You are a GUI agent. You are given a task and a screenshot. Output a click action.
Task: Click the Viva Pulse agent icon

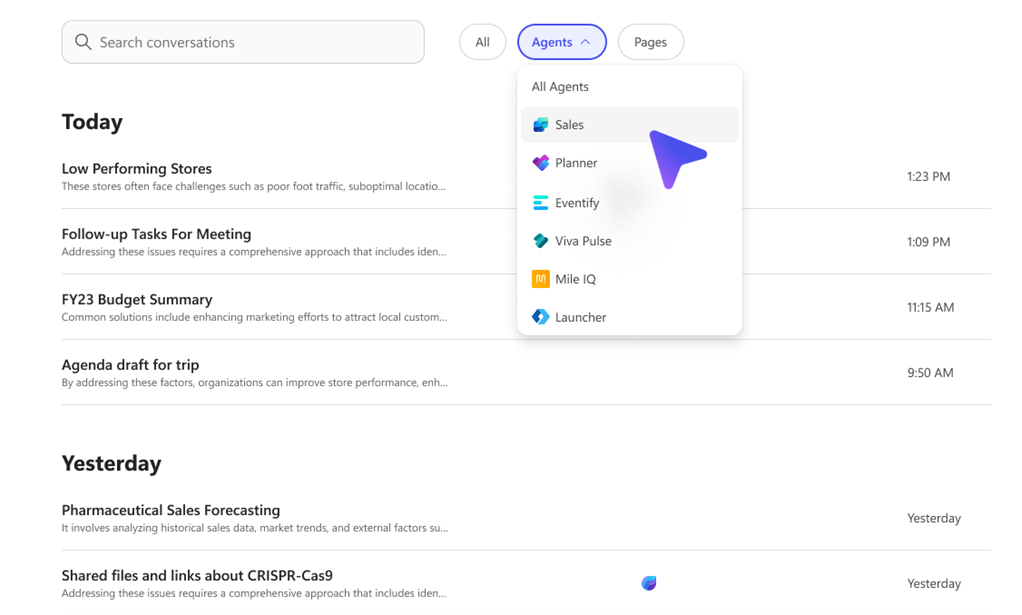pos(540,241)
